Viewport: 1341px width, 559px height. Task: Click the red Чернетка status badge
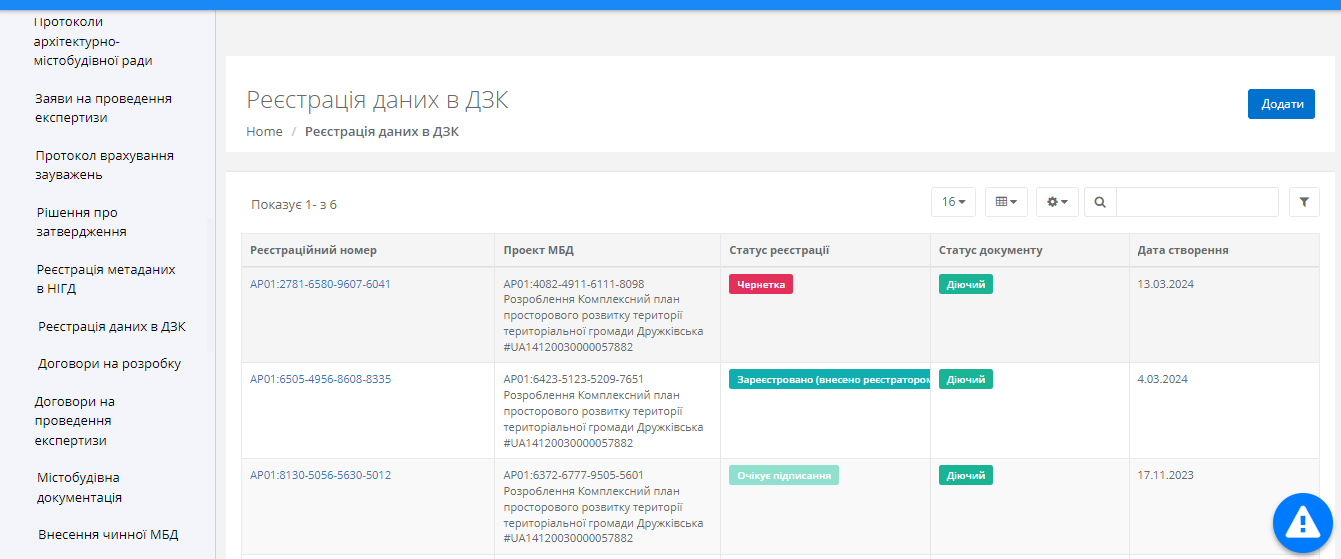click(x=760, y=284)
